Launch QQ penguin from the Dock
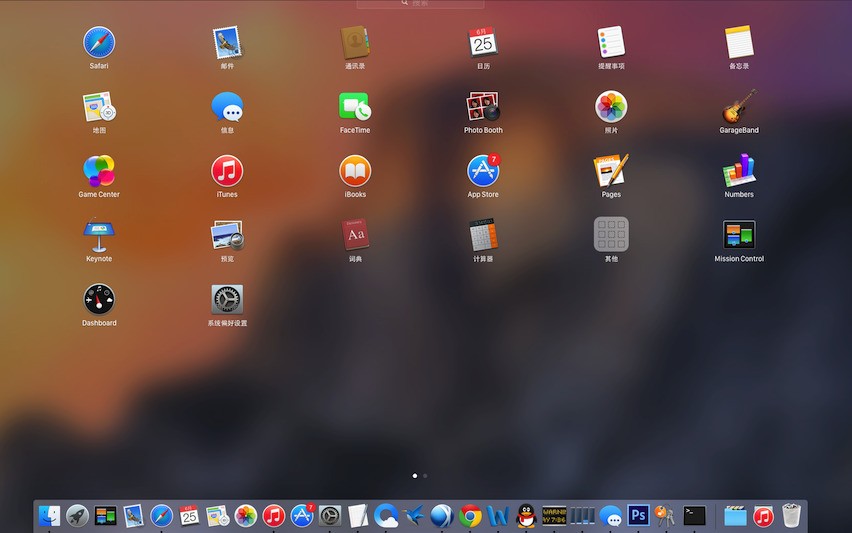Image resolution: width=852 pixels, height=533 pixels. tap(526, 516)
